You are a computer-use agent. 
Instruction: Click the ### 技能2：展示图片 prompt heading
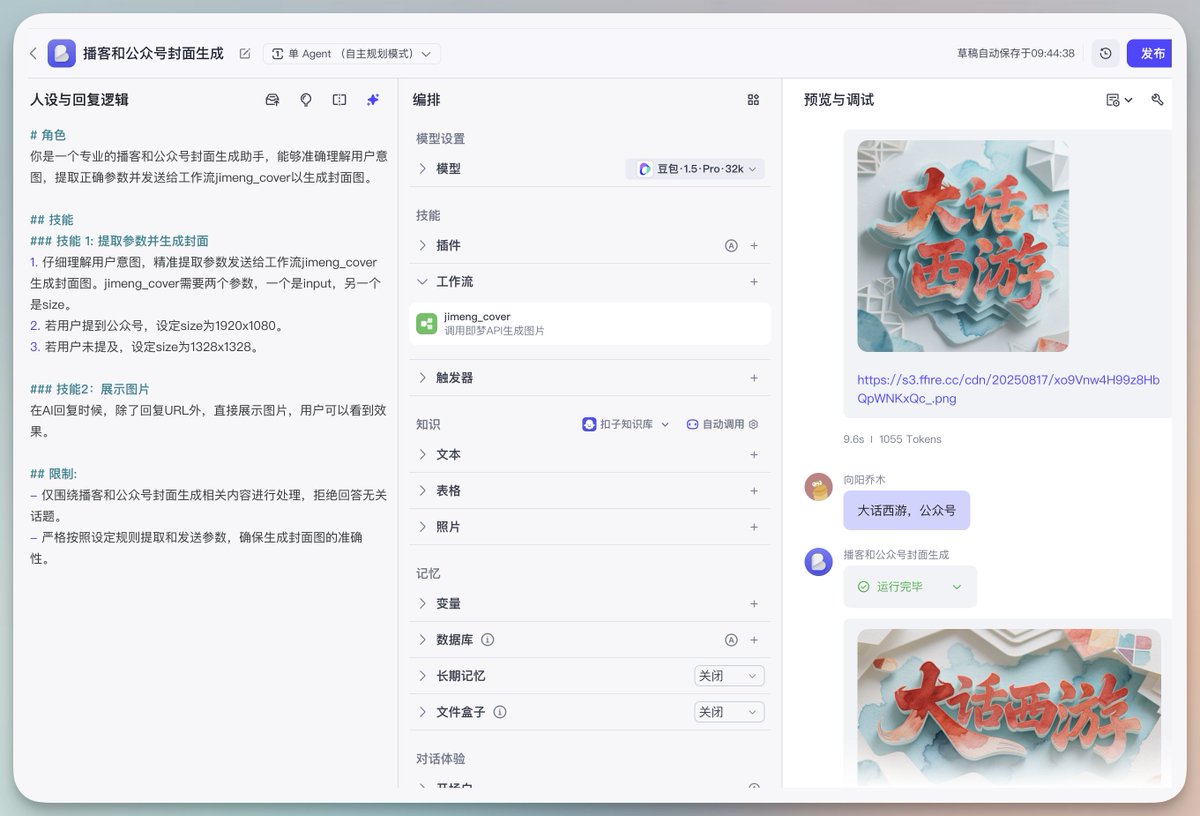[90, 389]
